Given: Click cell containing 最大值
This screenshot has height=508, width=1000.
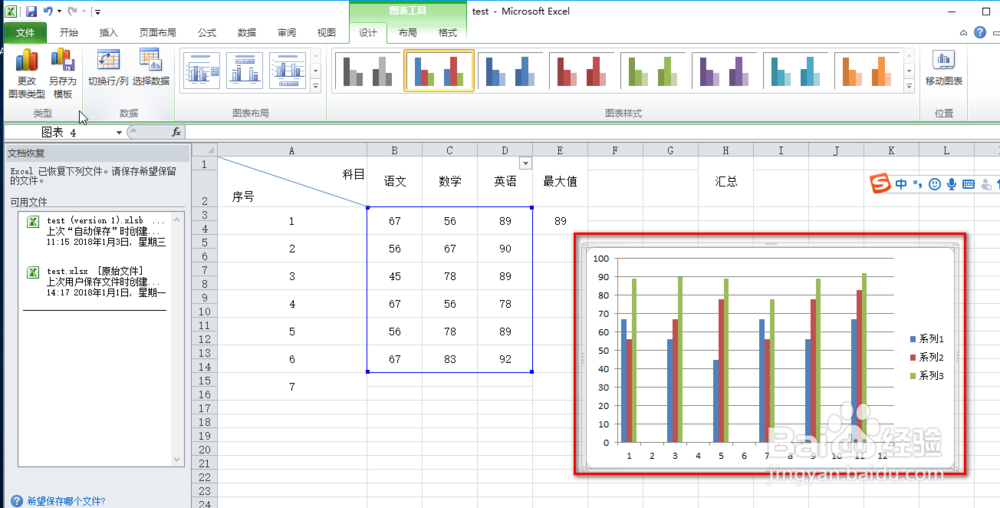Looking at the screenshot, I should (560, 182).
